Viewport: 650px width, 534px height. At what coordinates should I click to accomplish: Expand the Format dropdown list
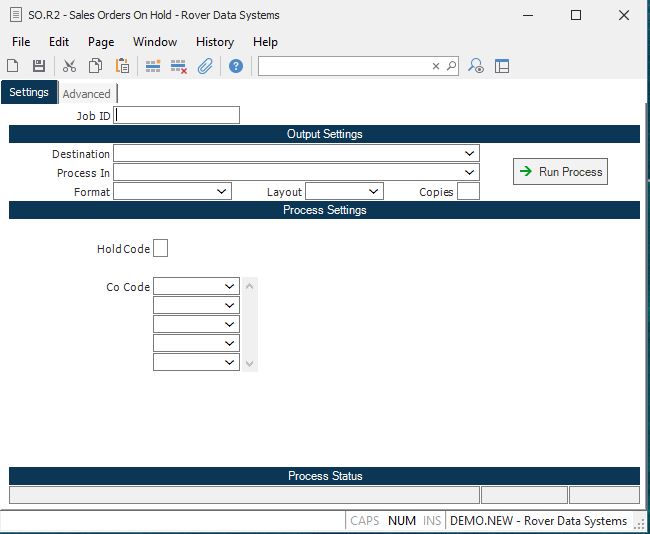222,191
